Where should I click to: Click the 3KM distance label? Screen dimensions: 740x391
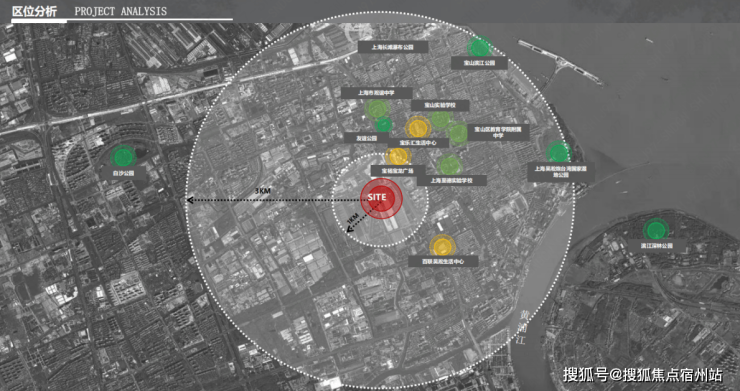pos(262,191)
